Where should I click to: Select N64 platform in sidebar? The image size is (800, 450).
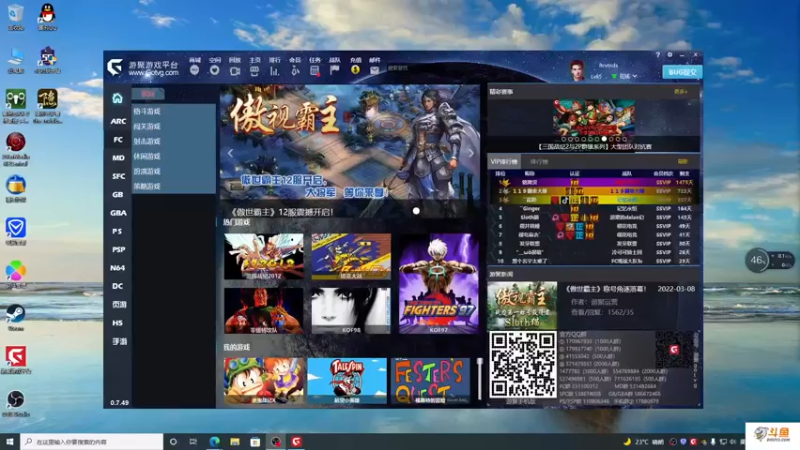[x=118, y=268]
